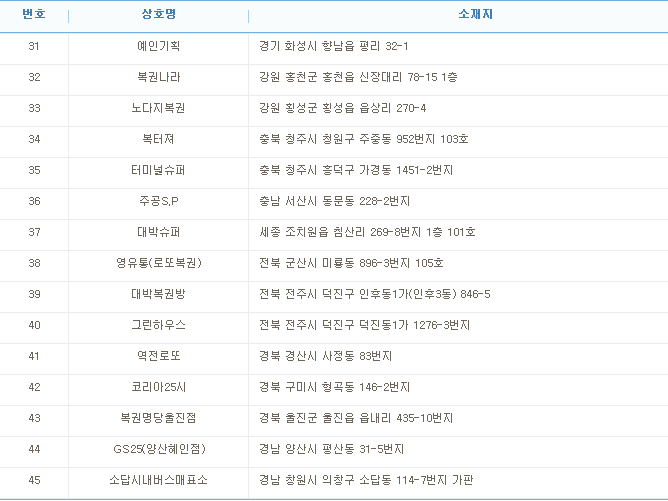Select store name GS25(양산혜인점)
Viewport: 668px width, 501px height.
point(159,449)
